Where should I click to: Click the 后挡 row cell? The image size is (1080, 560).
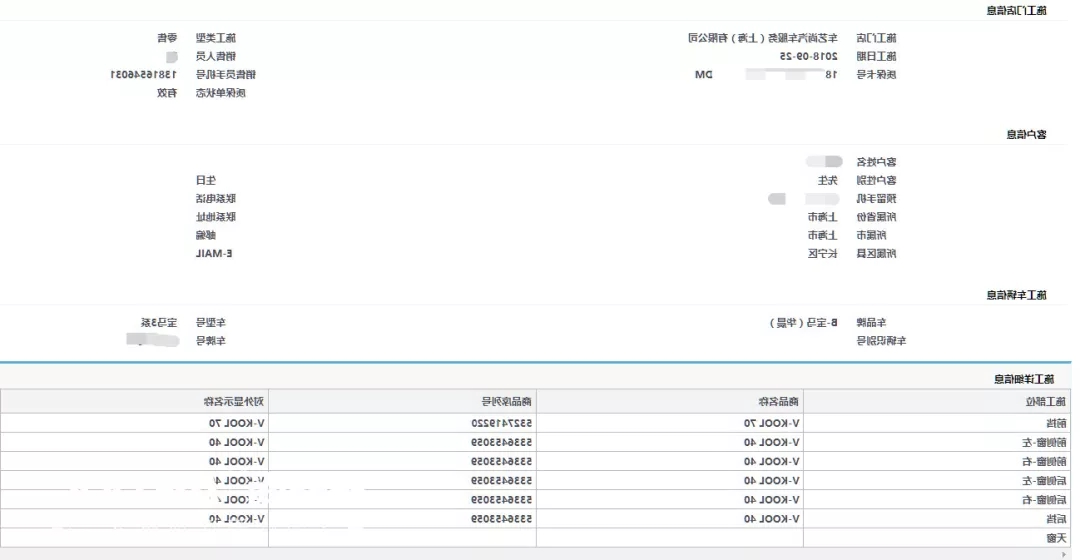pyautogui.click(x=937, y=519)
